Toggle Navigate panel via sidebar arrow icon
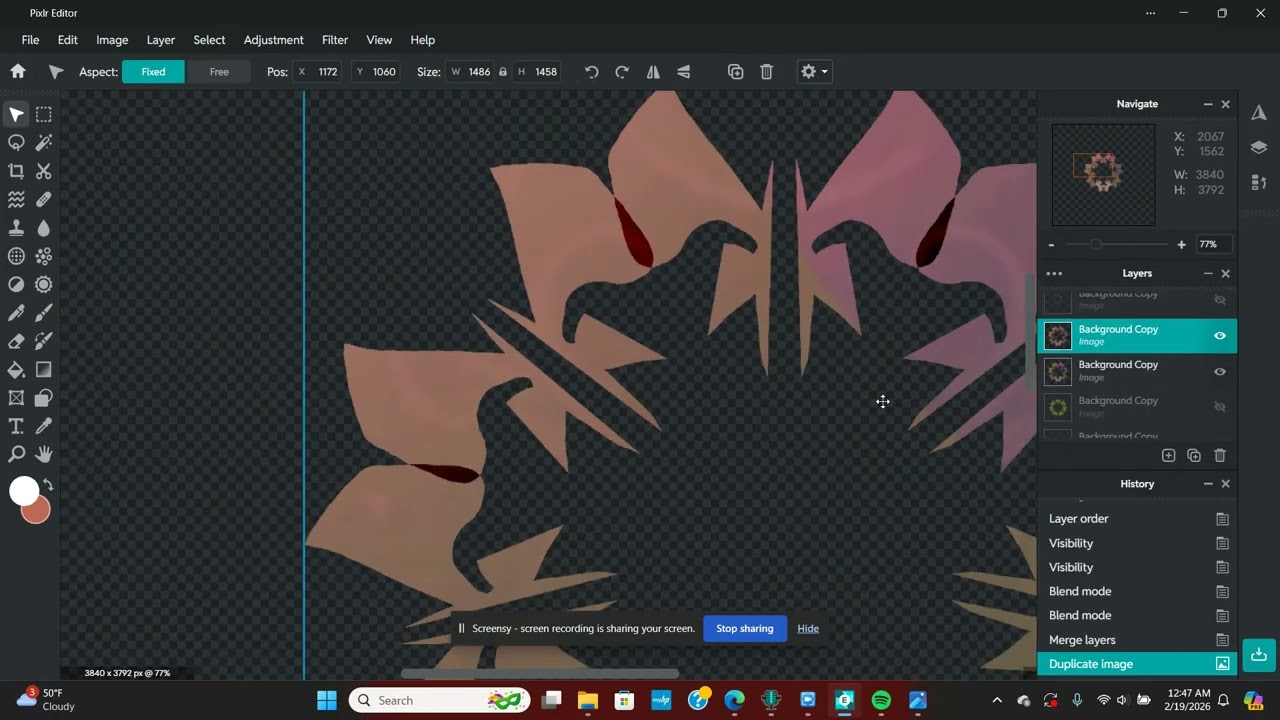The height and width of the screenshot is (720, 1280). [1259, 113]
